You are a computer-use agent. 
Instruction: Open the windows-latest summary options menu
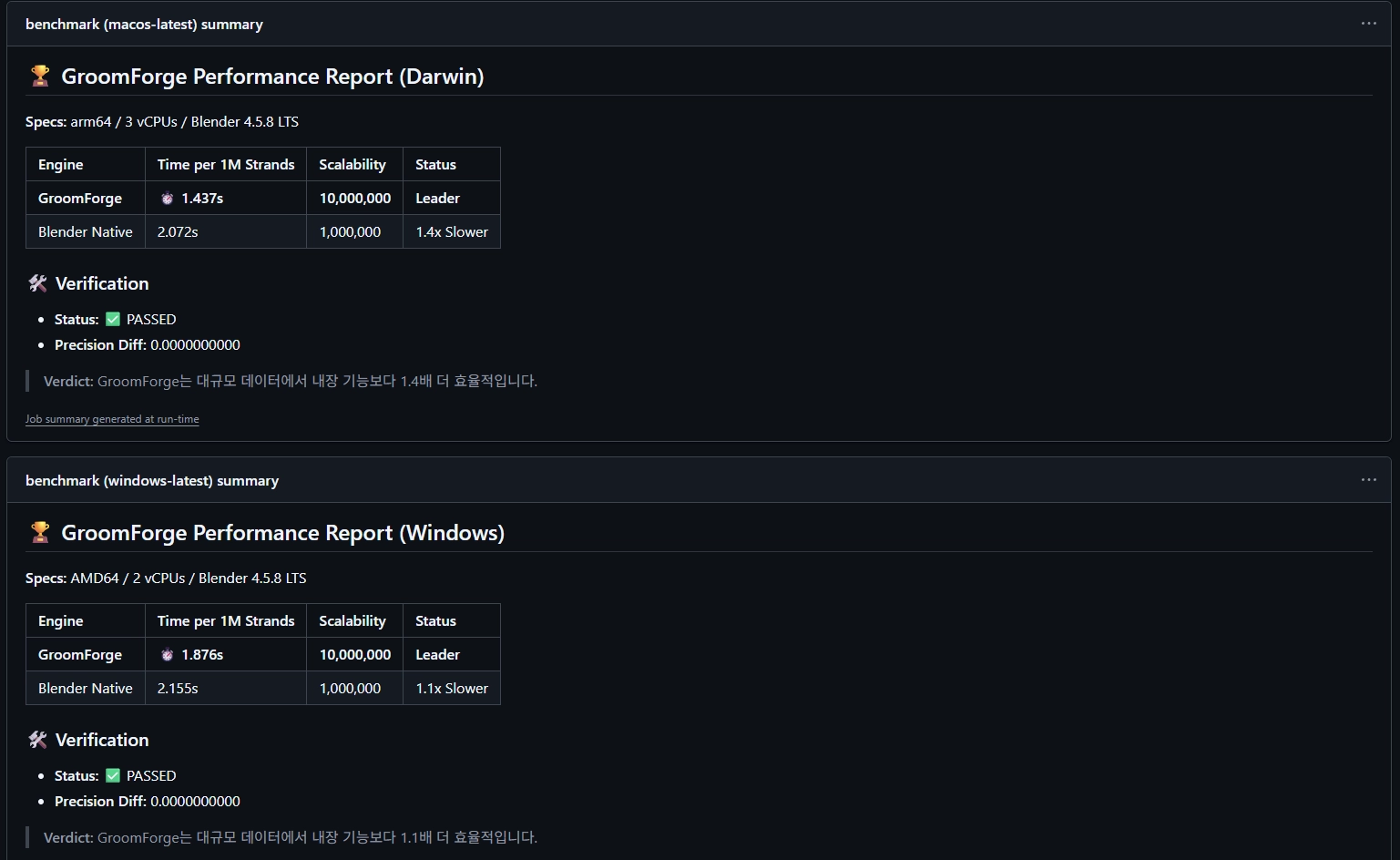click(1368, 480)
